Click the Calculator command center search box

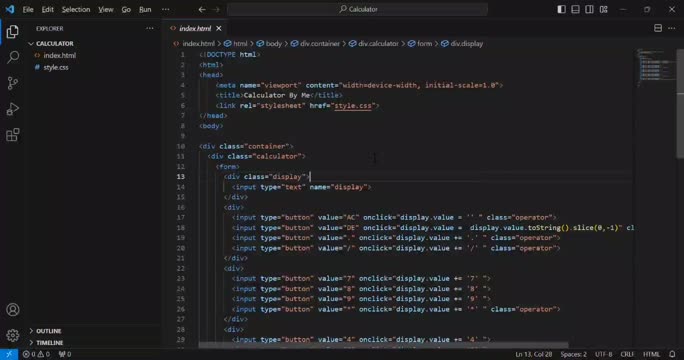(357, 9)
